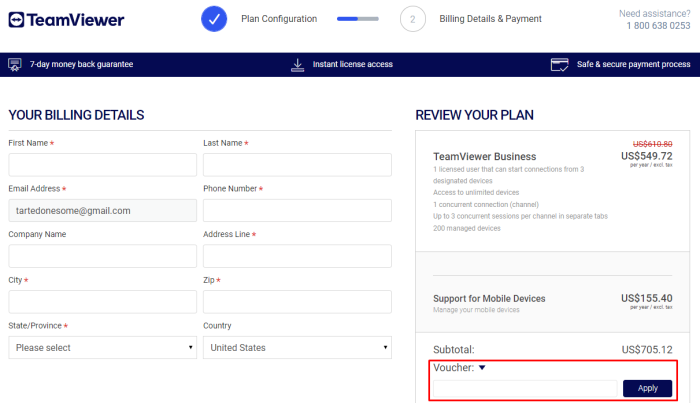Image resolution: width=700 pixels, height=403 pixels.
Task: Apply the voucher code
Action: point(647,388)
